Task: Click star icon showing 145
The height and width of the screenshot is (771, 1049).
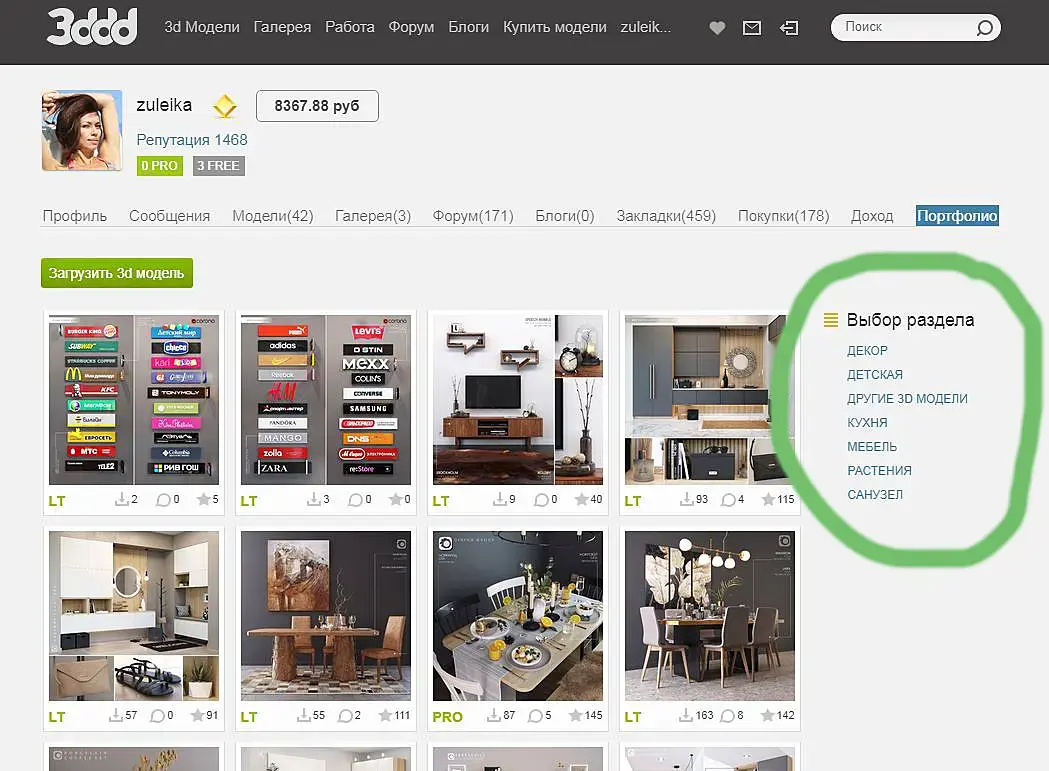Action: pyautogui.click(x=575, y=715)
